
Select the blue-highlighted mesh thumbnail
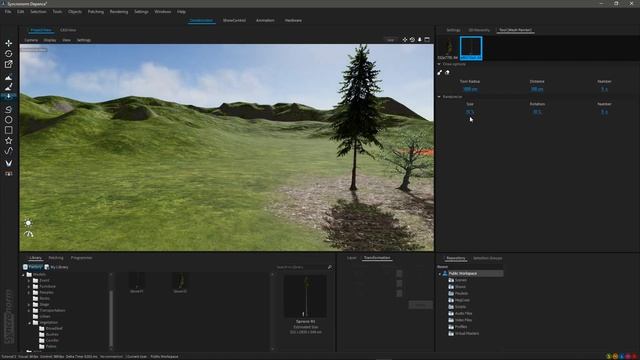click(x=471, y=48)
